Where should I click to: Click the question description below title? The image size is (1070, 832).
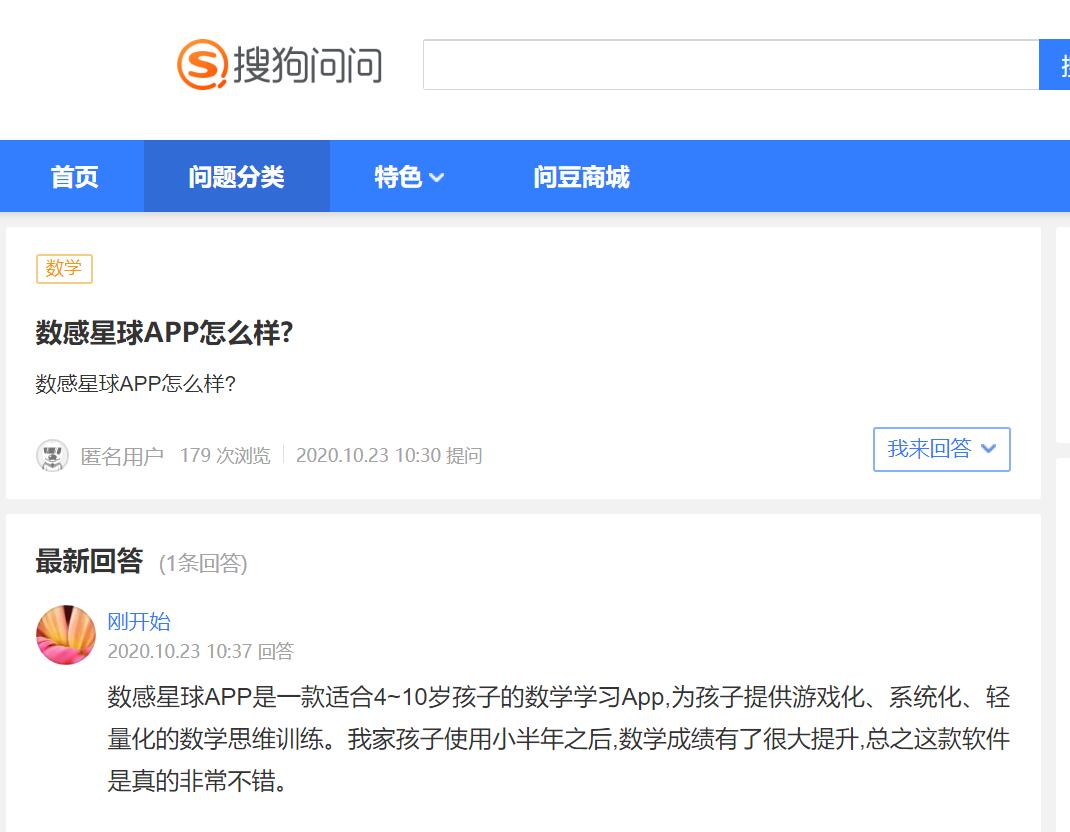coord(136,384)
